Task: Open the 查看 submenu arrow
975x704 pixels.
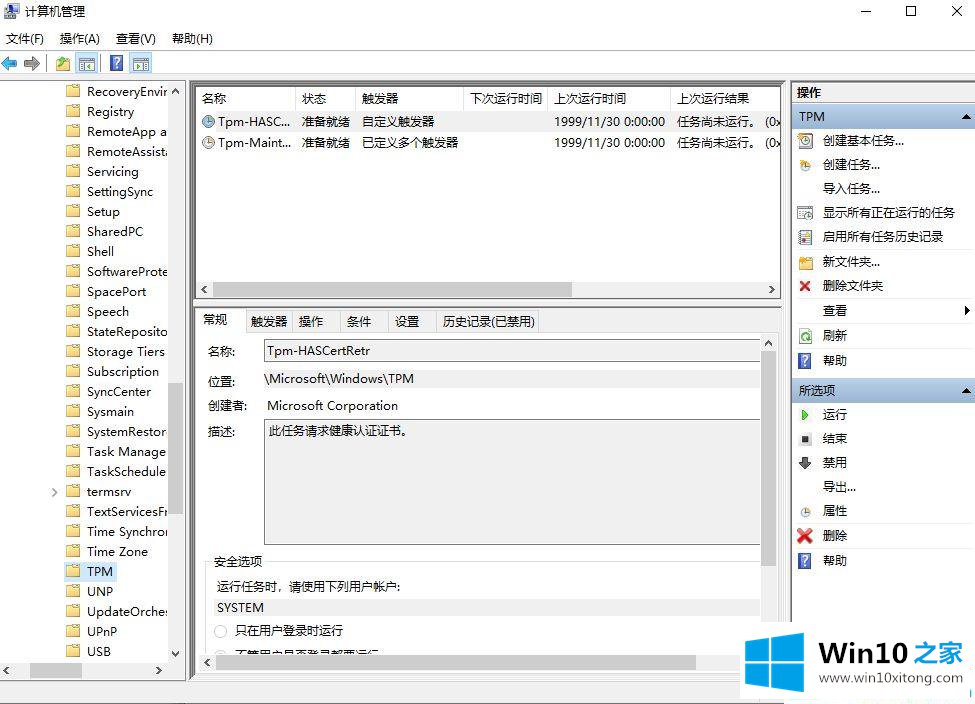Action: (966, 310)
